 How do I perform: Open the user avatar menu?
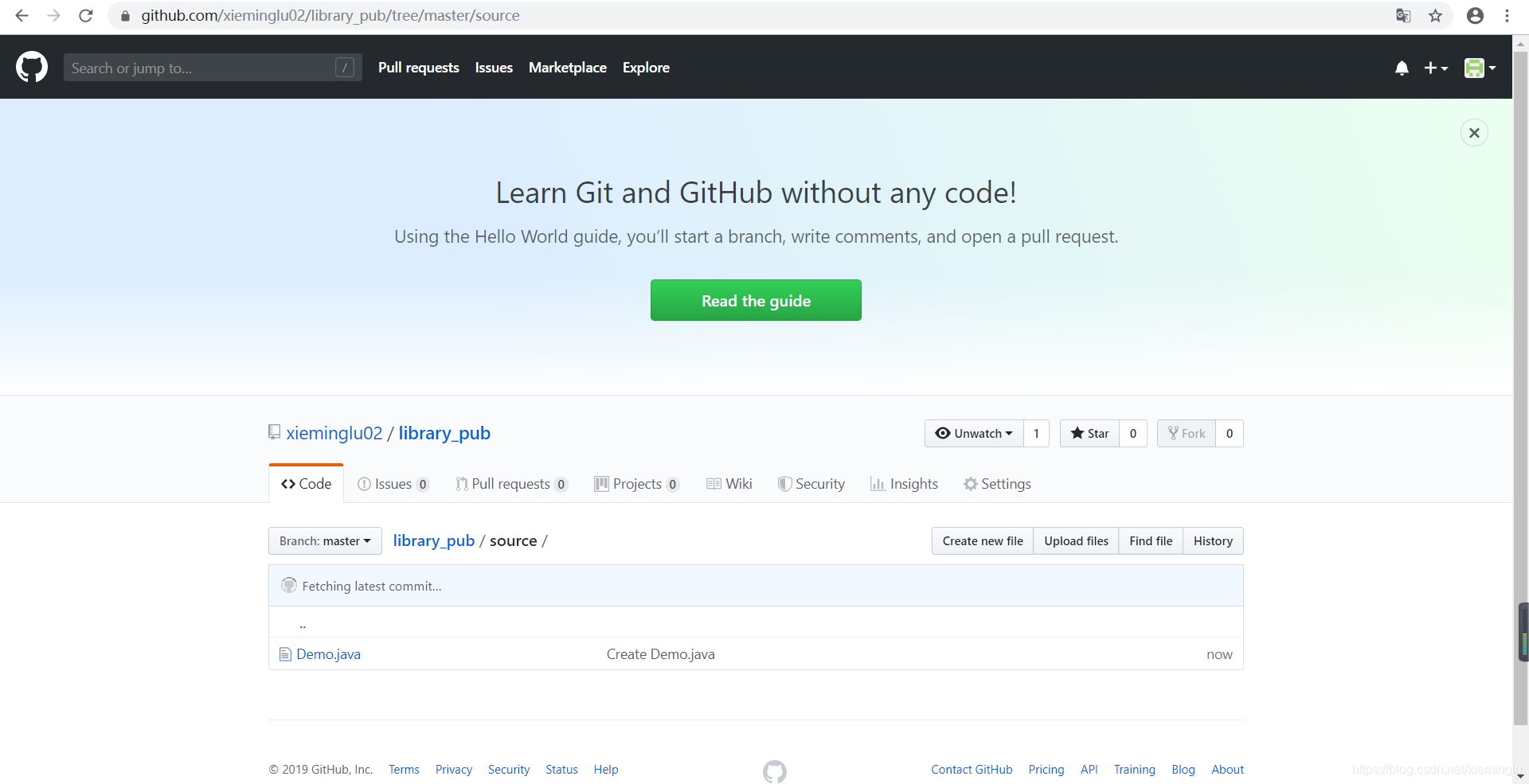1480,68
